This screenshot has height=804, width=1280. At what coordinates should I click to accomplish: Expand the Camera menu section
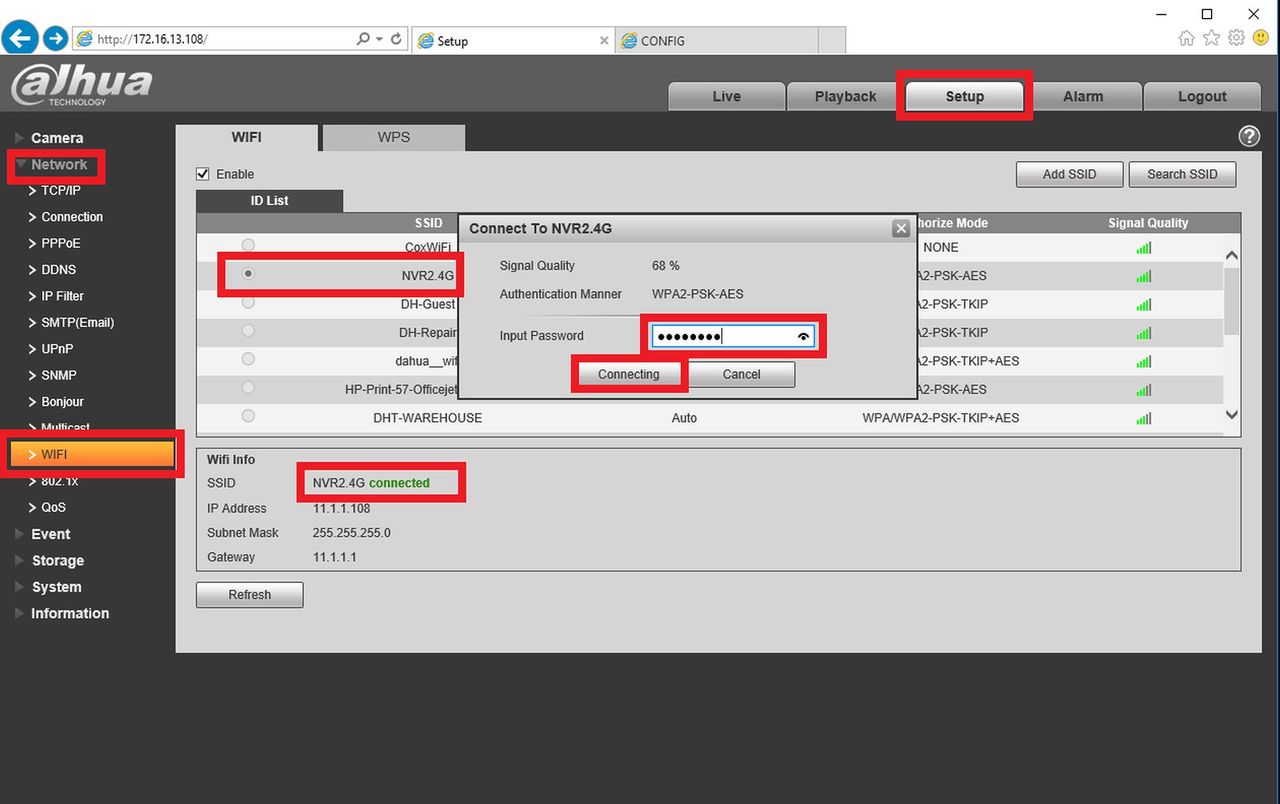[x=56, y=138]
